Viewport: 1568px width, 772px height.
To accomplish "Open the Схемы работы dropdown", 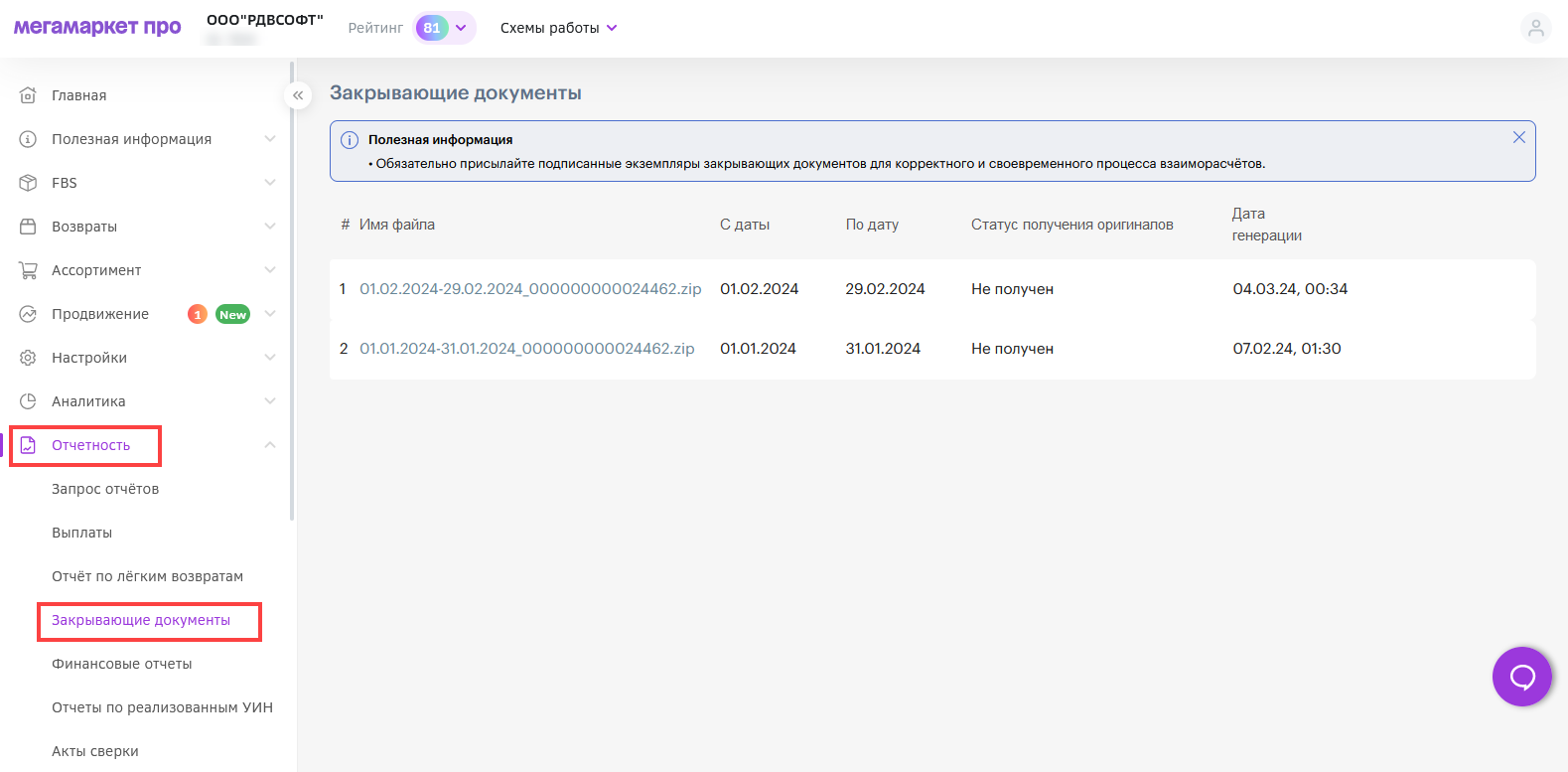I will [x=558, y=28].
